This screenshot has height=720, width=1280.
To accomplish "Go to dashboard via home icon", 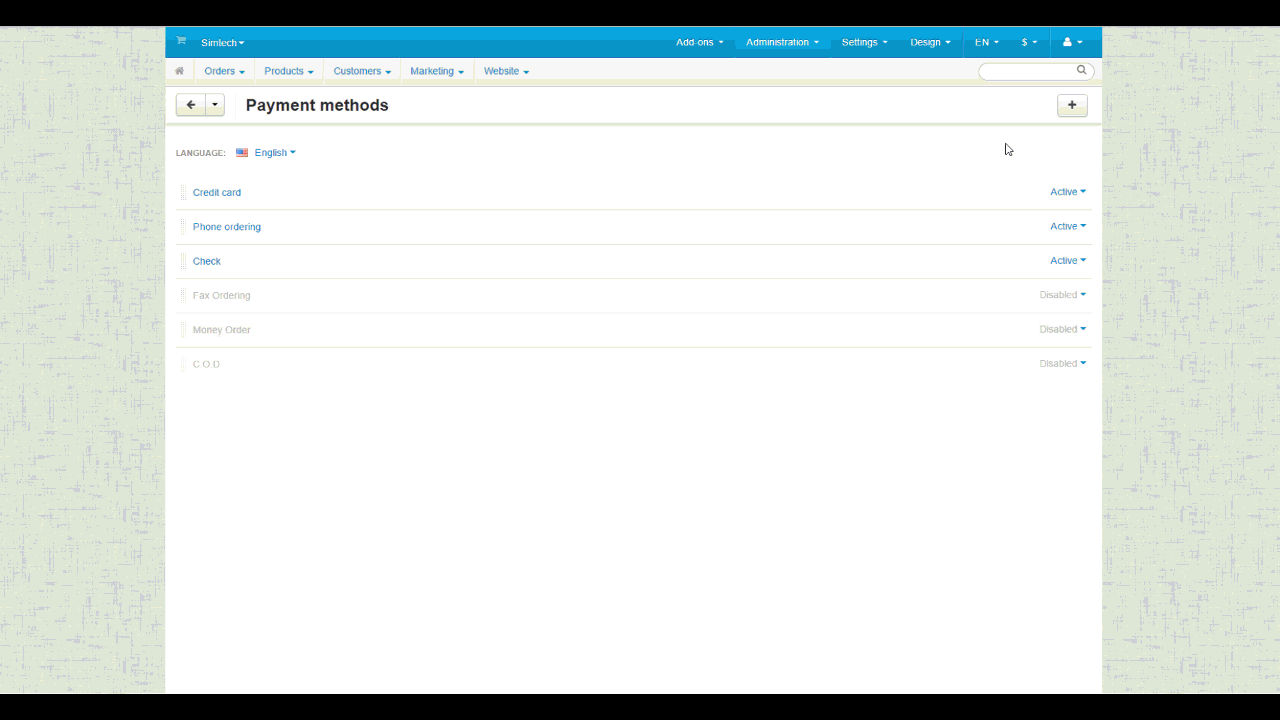I will [180, 71].
